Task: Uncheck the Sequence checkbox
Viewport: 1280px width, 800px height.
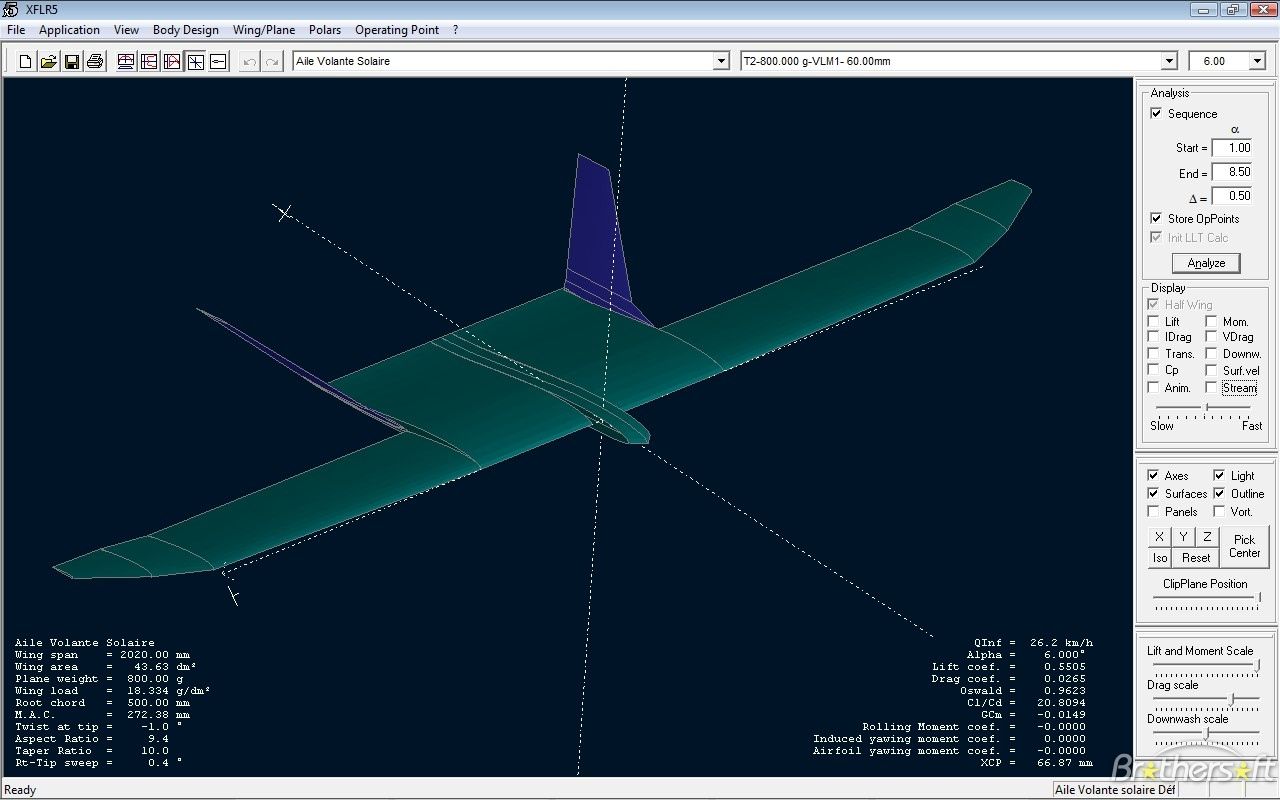Action: [1156, 114]
